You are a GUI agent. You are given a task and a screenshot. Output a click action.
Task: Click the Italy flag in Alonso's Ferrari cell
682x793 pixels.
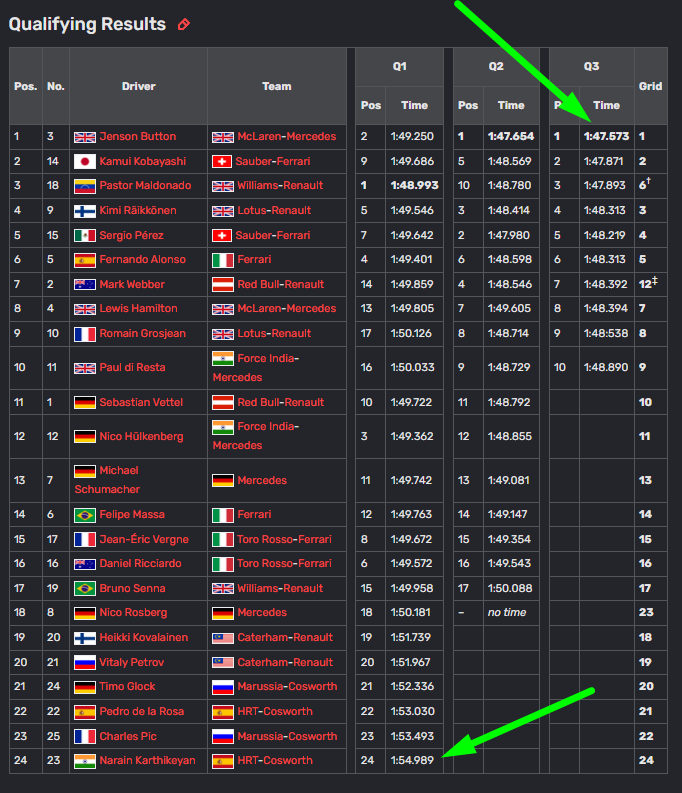coord(222,260)
